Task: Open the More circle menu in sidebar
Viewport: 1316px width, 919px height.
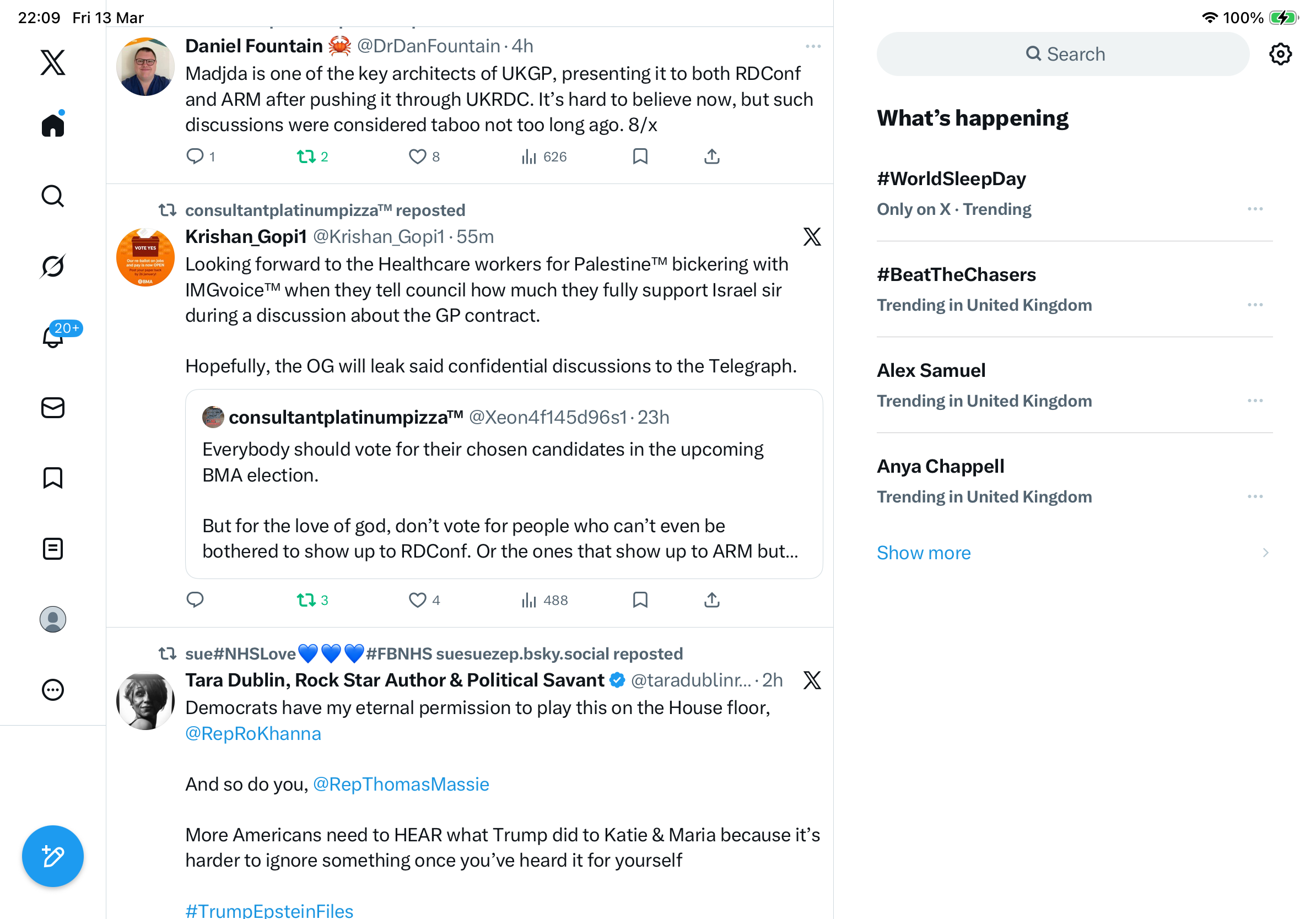Action: [53, 690]
